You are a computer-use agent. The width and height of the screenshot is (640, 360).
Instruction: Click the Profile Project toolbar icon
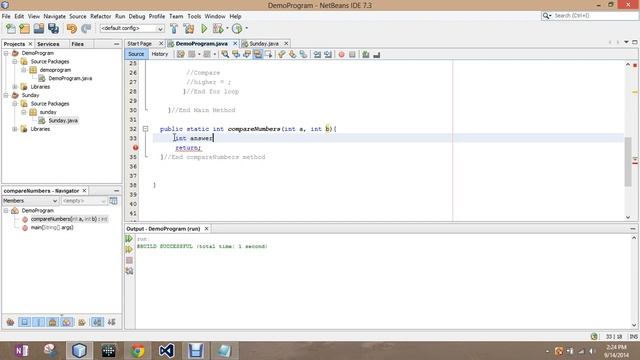[237, 29]
